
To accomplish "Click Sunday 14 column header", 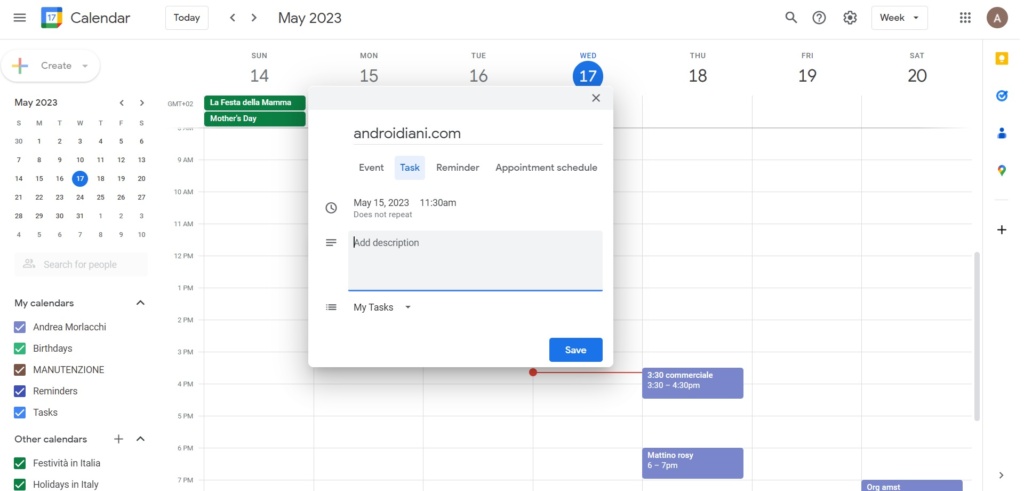I will [x=259, y=70].
